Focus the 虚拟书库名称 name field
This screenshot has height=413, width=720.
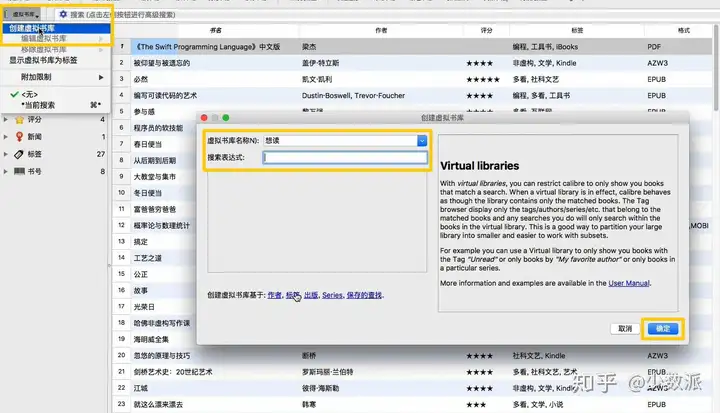(340, 141)
